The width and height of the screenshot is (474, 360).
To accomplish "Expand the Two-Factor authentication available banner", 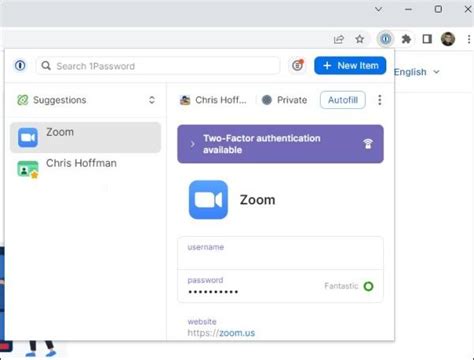I will point(280,144).
